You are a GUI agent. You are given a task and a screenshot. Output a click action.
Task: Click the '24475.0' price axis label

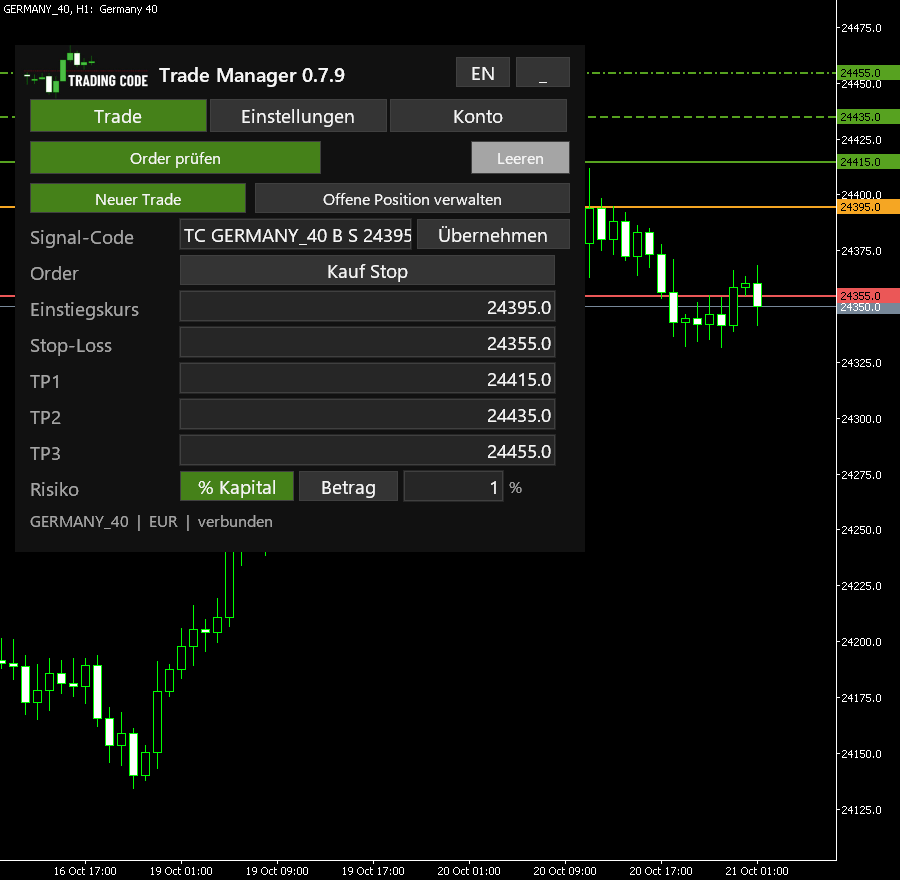pyautogui.click(x=861, y=28)
